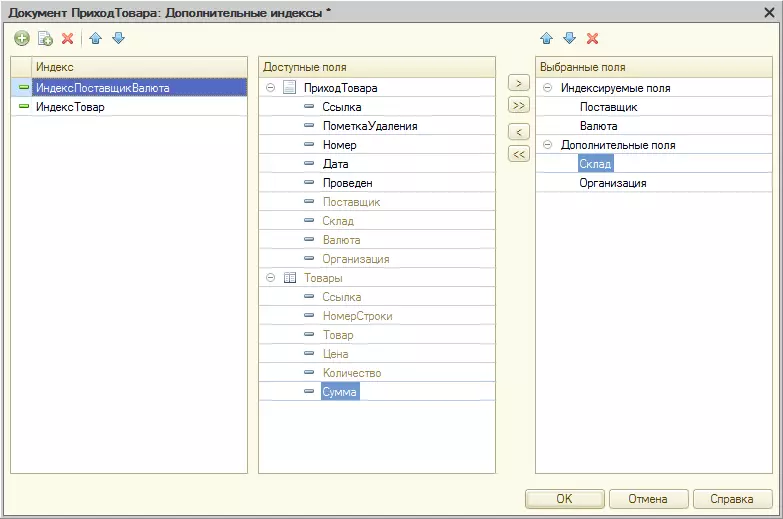Move index down in left toolbar
The height and width of the screenshot is (519, 783).
tap(118, 38)
